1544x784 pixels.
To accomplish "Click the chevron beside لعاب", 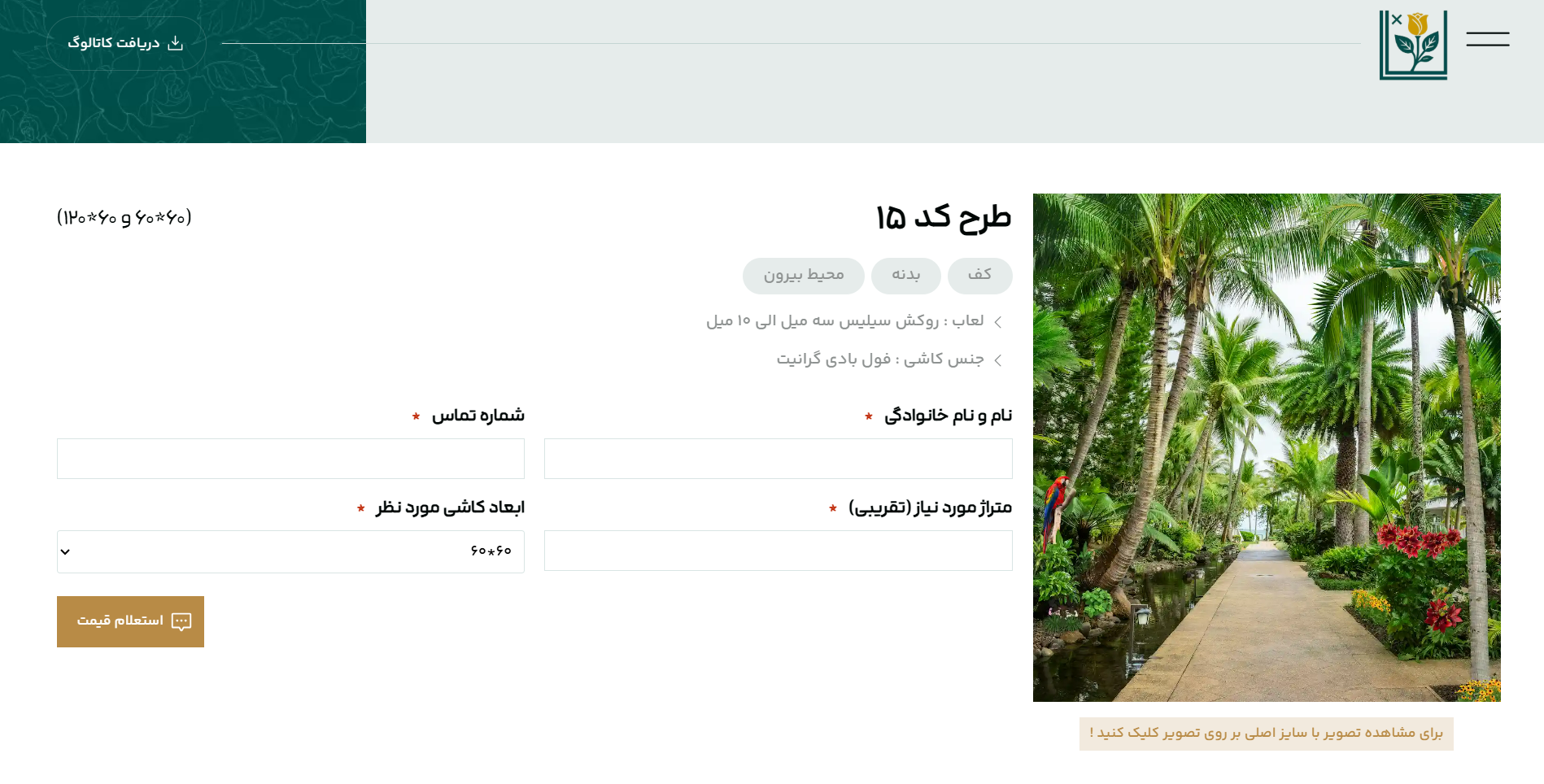I will [998, 322].
